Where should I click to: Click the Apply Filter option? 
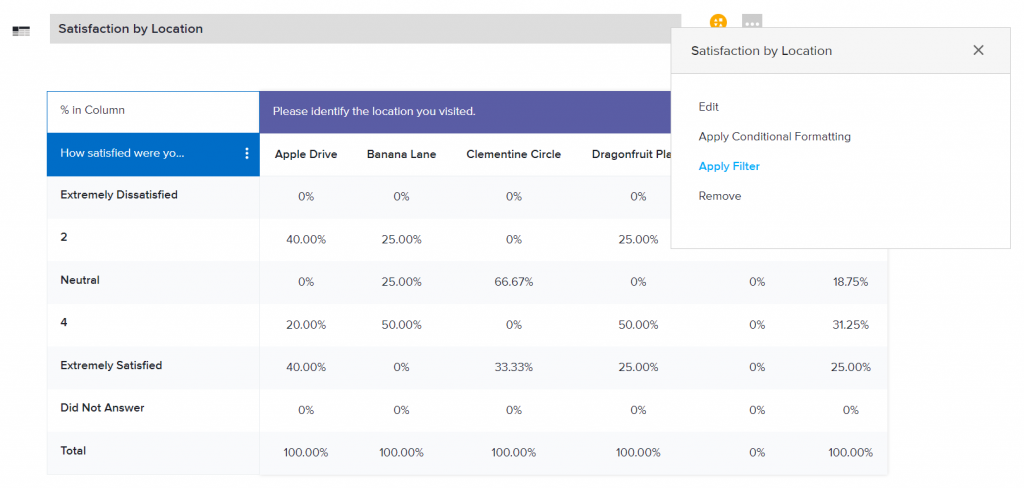(729, 167)
